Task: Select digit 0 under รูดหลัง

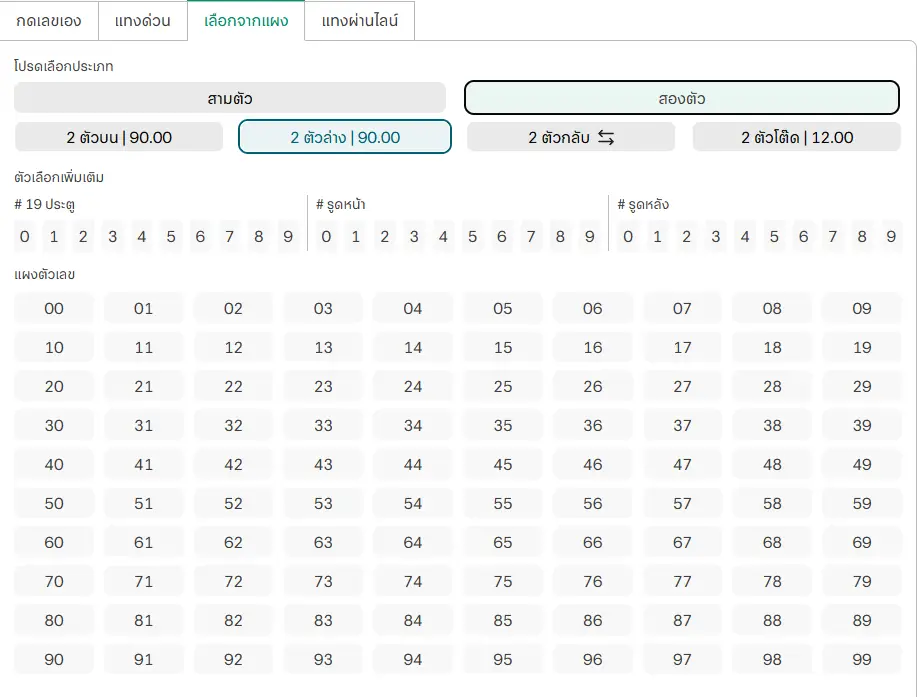Action: [x=628, y=237]
